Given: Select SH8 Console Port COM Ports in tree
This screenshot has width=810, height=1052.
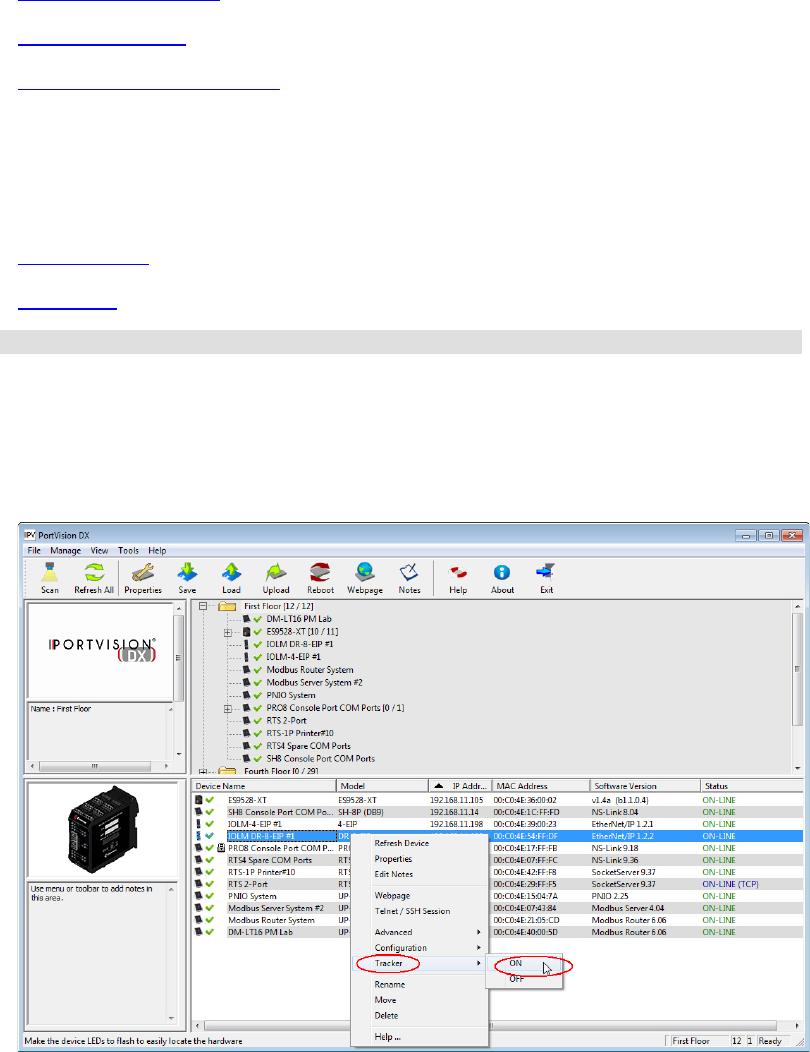Looking at the screenshot, I should tap(320, 759).
